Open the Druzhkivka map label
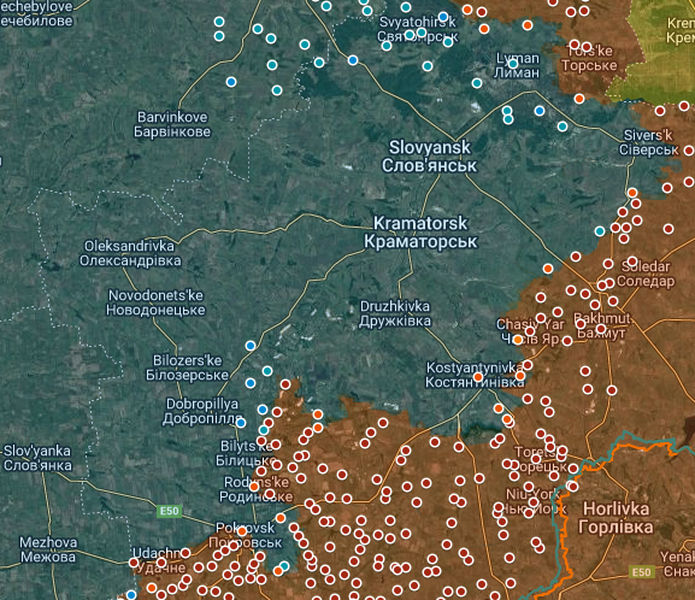This screenshot has width=695, height=600. (394, 313)
